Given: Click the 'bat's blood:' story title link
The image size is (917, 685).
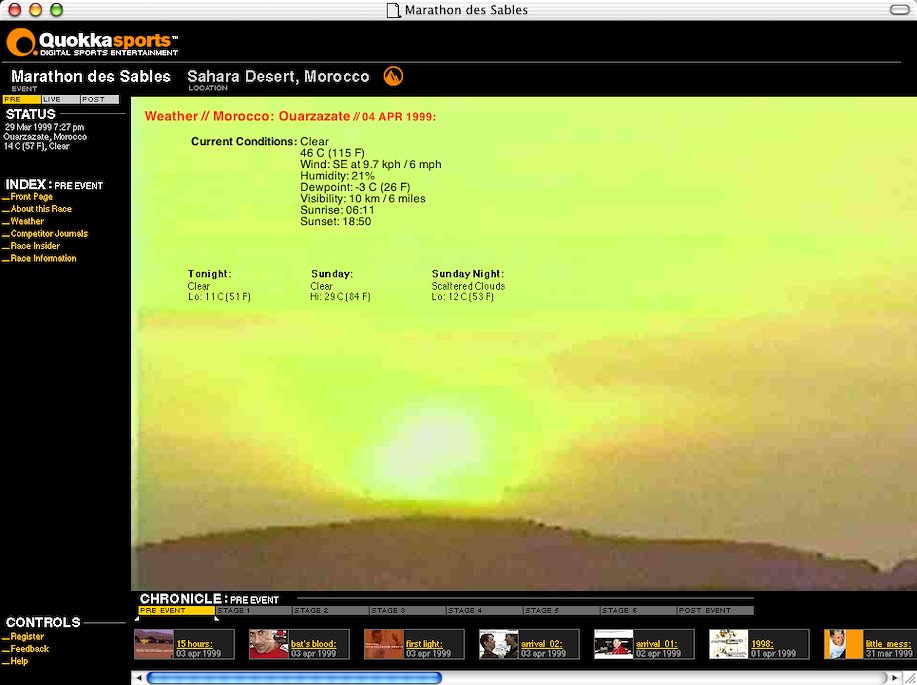Looking at the screenshot, I should [313, 643].
